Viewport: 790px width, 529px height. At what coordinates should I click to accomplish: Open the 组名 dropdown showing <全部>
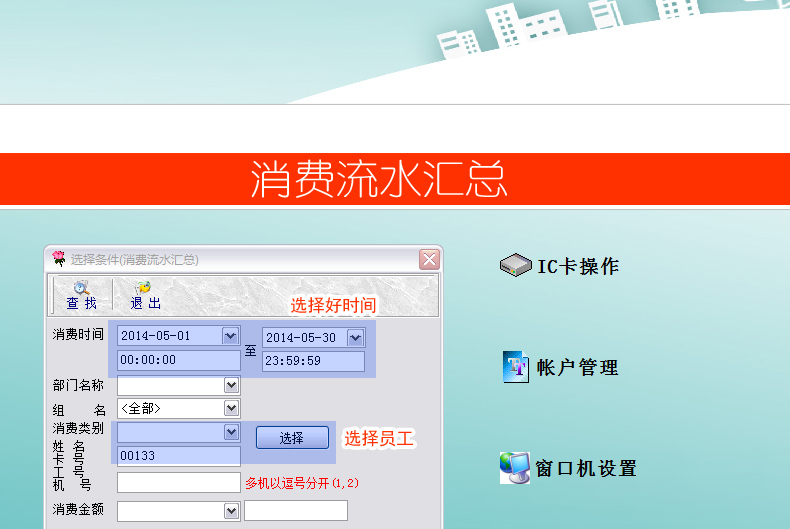click(x=231, y=408)
